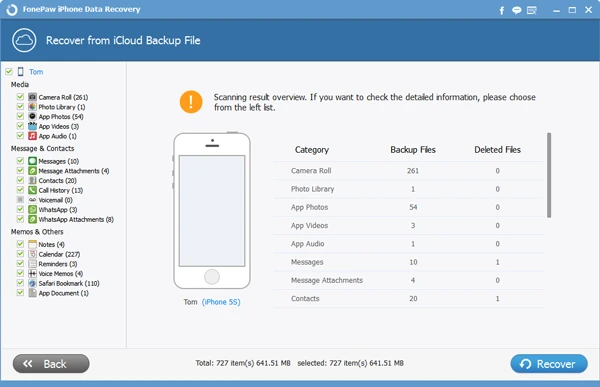Viewport: 600px width, 387px height.
Task: Click the Media section label
Action: tap(20, 84)
